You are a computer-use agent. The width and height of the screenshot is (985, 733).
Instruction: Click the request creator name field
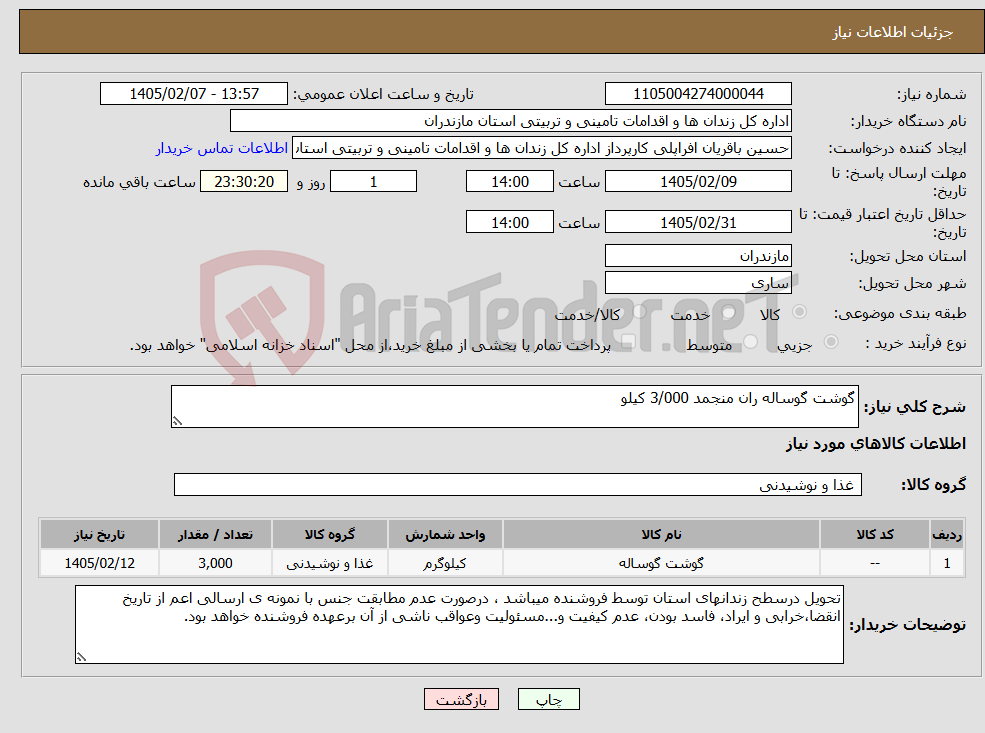(x=541, y=148)
